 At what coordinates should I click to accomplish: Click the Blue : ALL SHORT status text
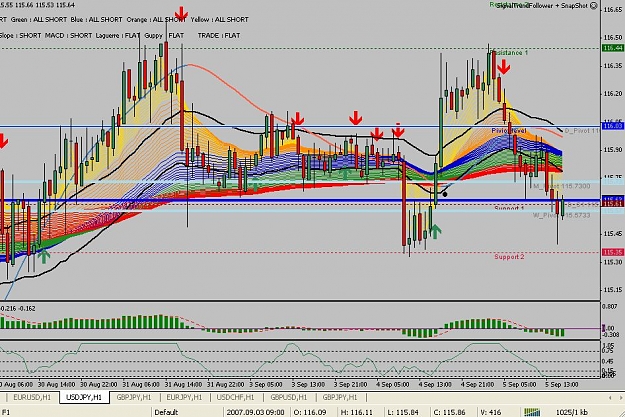point(96,20)
